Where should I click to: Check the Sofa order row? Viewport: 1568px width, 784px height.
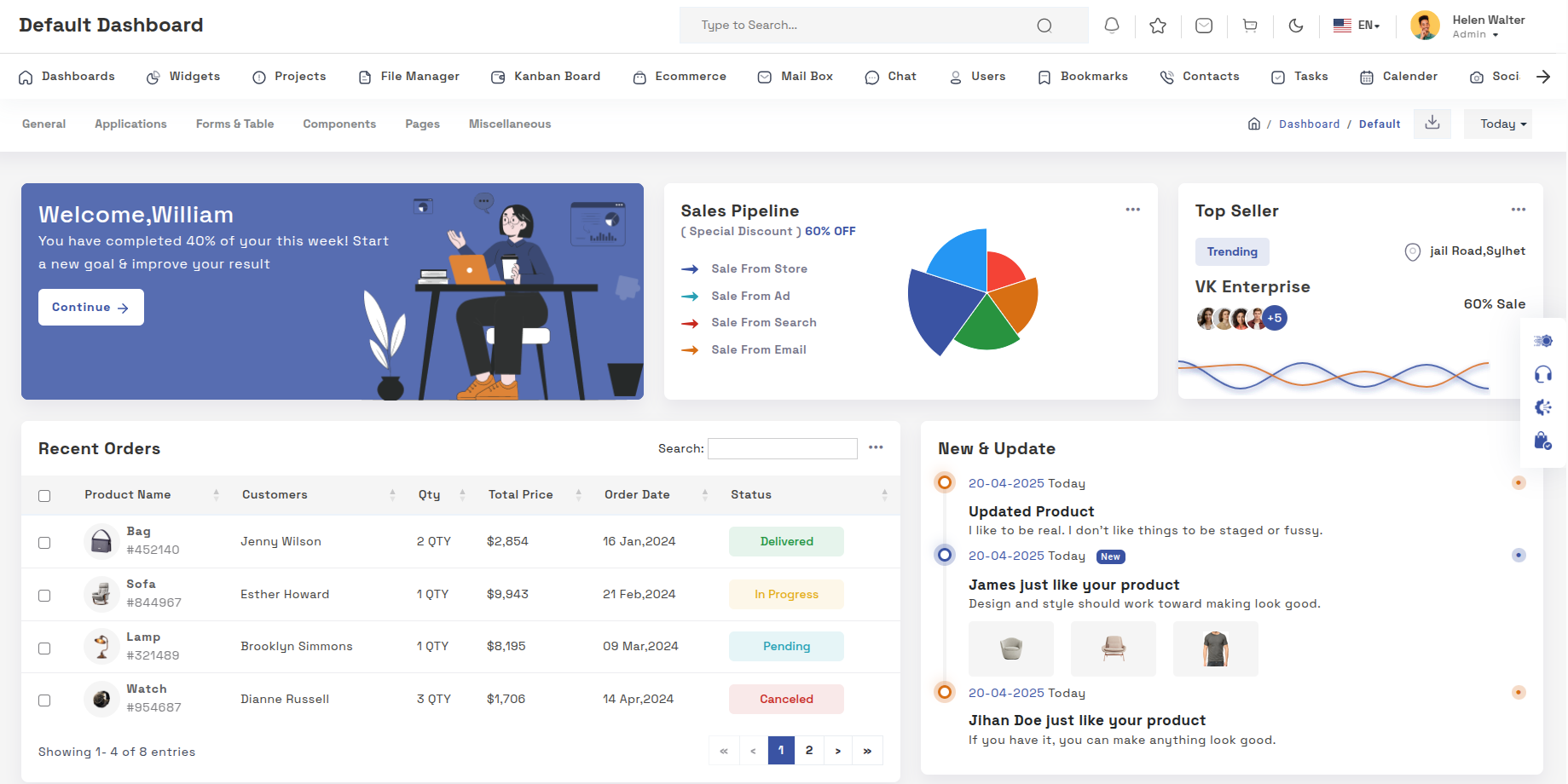click(x=44, y=596)
